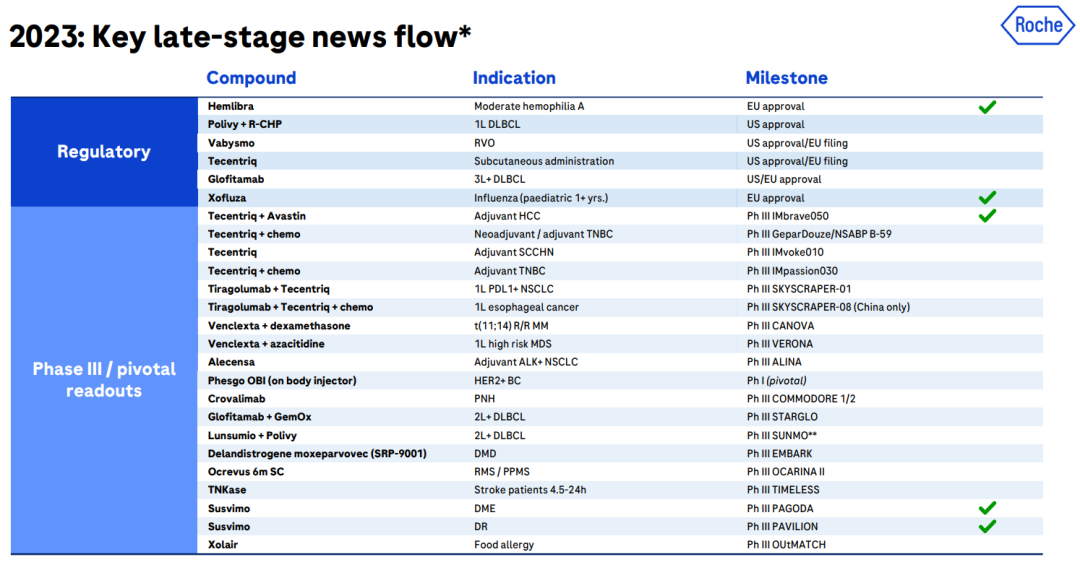Click 'Ocrevus 6m SC' cell

(x=246, y=472)
